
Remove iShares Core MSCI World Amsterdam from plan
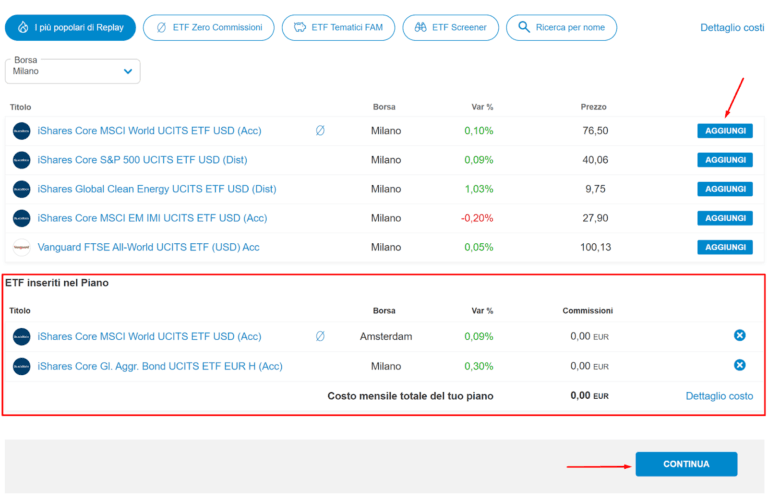point(740,336)
